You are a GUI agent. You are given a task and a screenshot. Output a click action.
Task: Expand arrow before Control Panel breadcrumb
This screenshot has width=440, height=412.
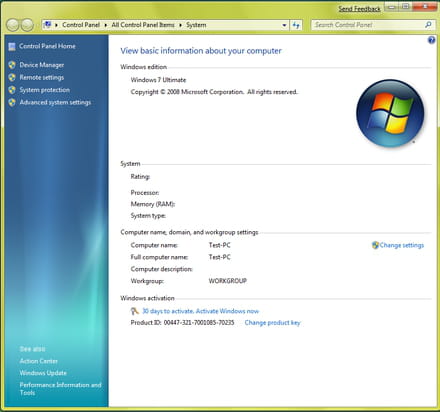coord(56,25)
